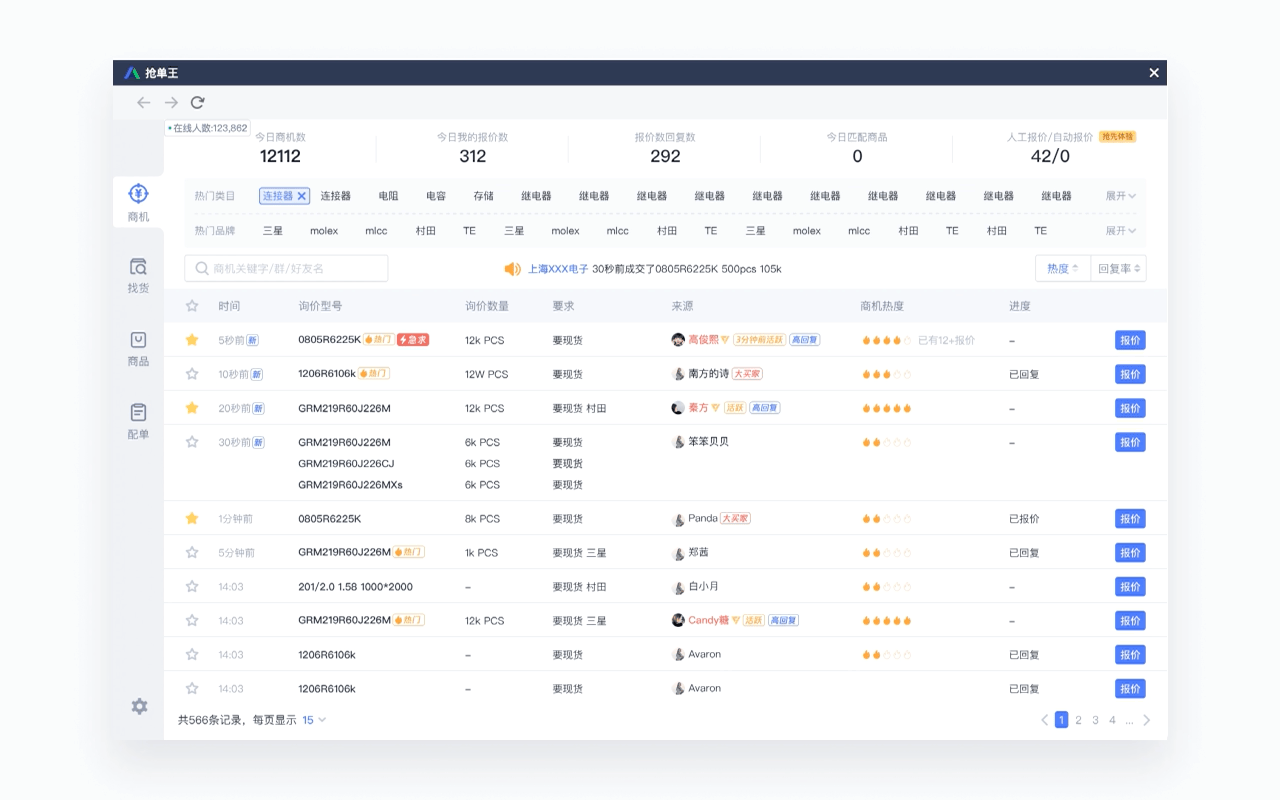
Task: Open the 找货 sidebar section
Action: (138, 275)
